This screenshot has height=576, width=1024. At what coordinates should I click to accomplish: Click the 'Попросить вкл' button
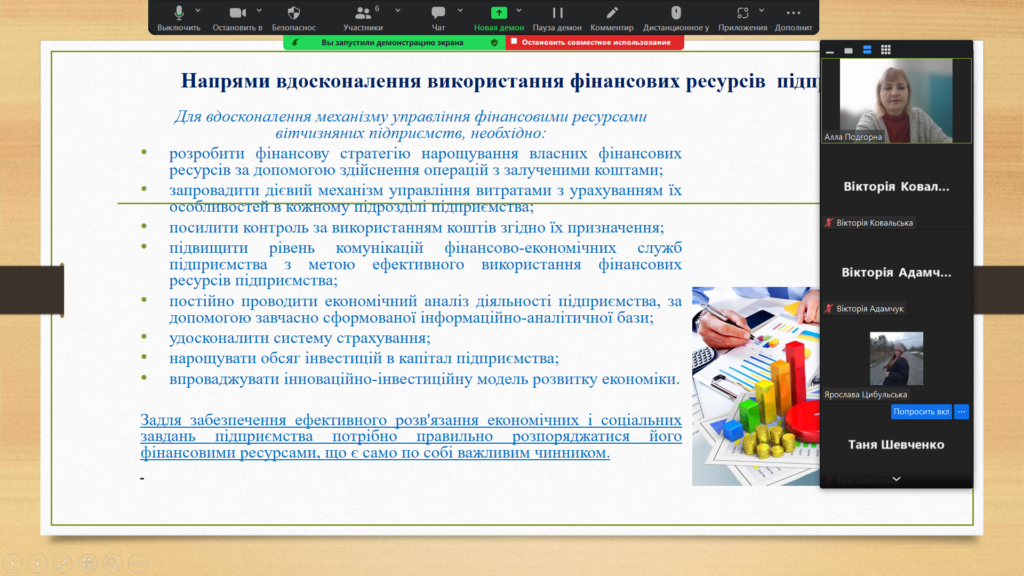(x=921, y=411)
